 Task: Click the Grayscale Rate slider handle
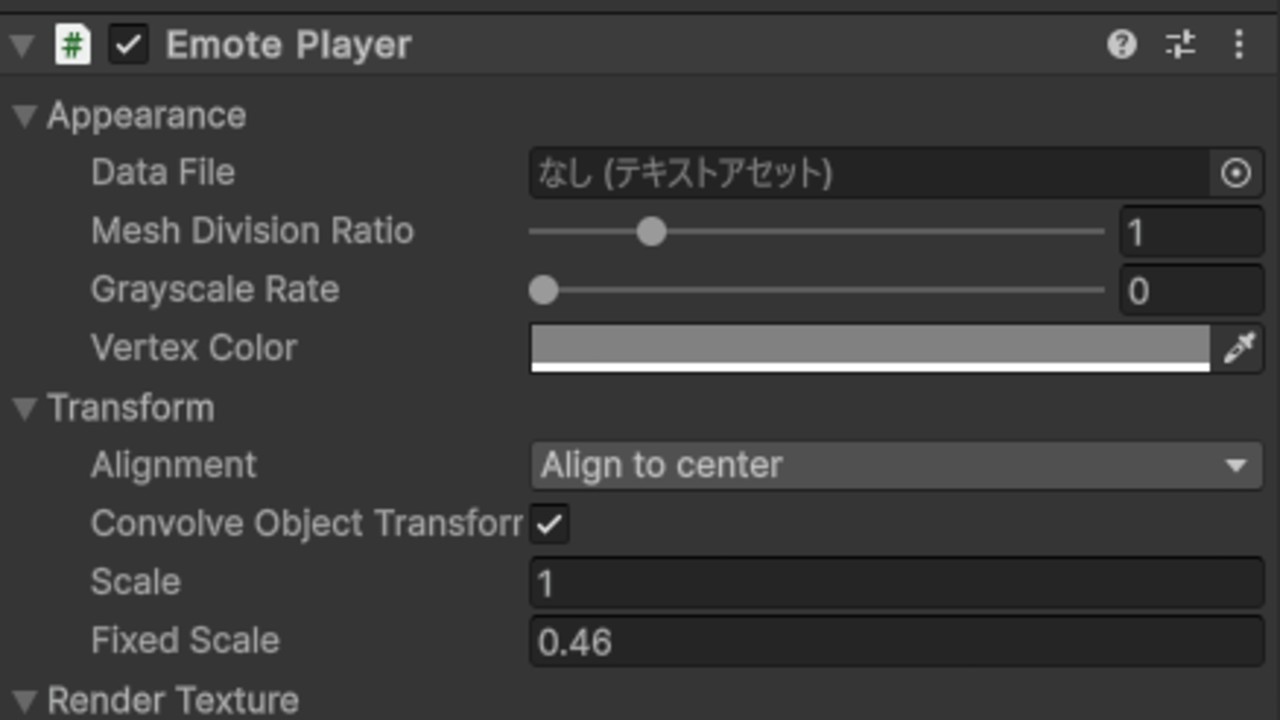coord(543,290)
